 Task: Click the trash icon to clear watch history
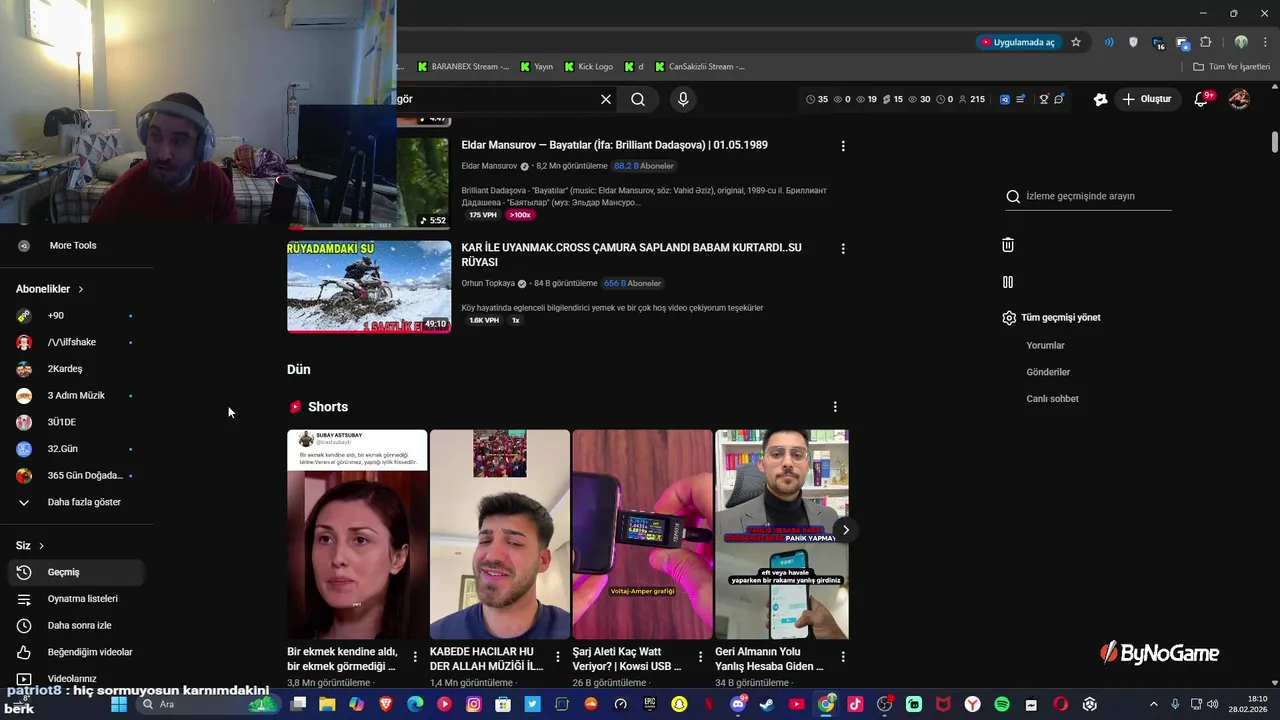1008,245
